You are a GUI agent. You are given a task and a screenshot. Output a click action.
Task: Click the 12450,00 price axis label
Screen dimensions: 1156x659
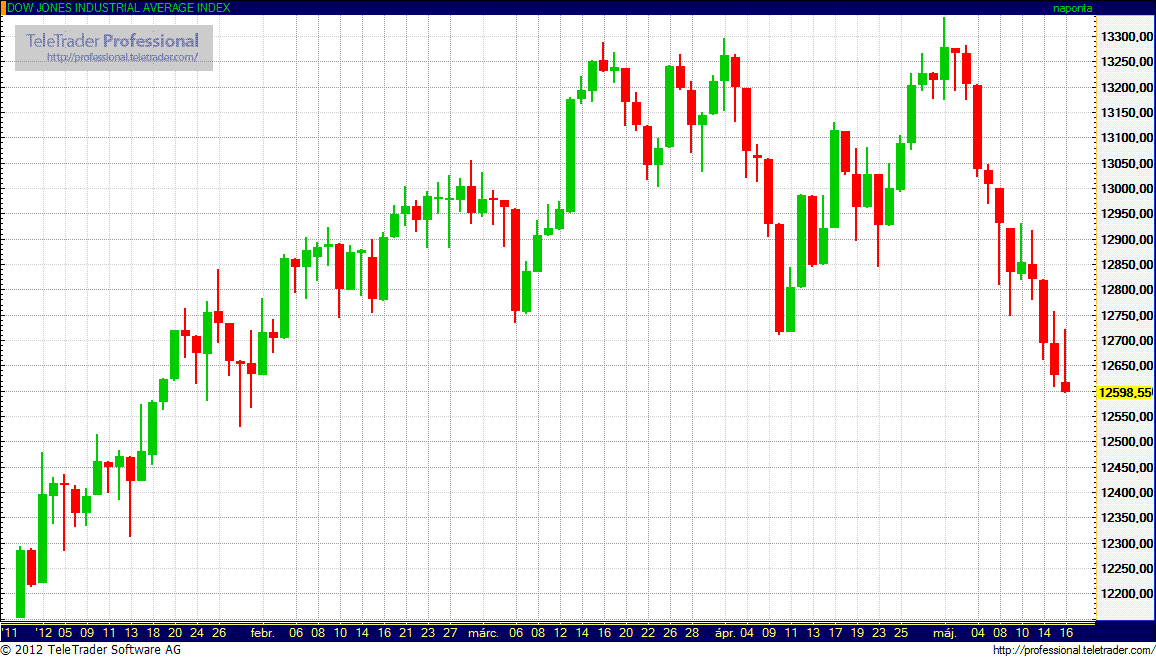click(1125, 468)
